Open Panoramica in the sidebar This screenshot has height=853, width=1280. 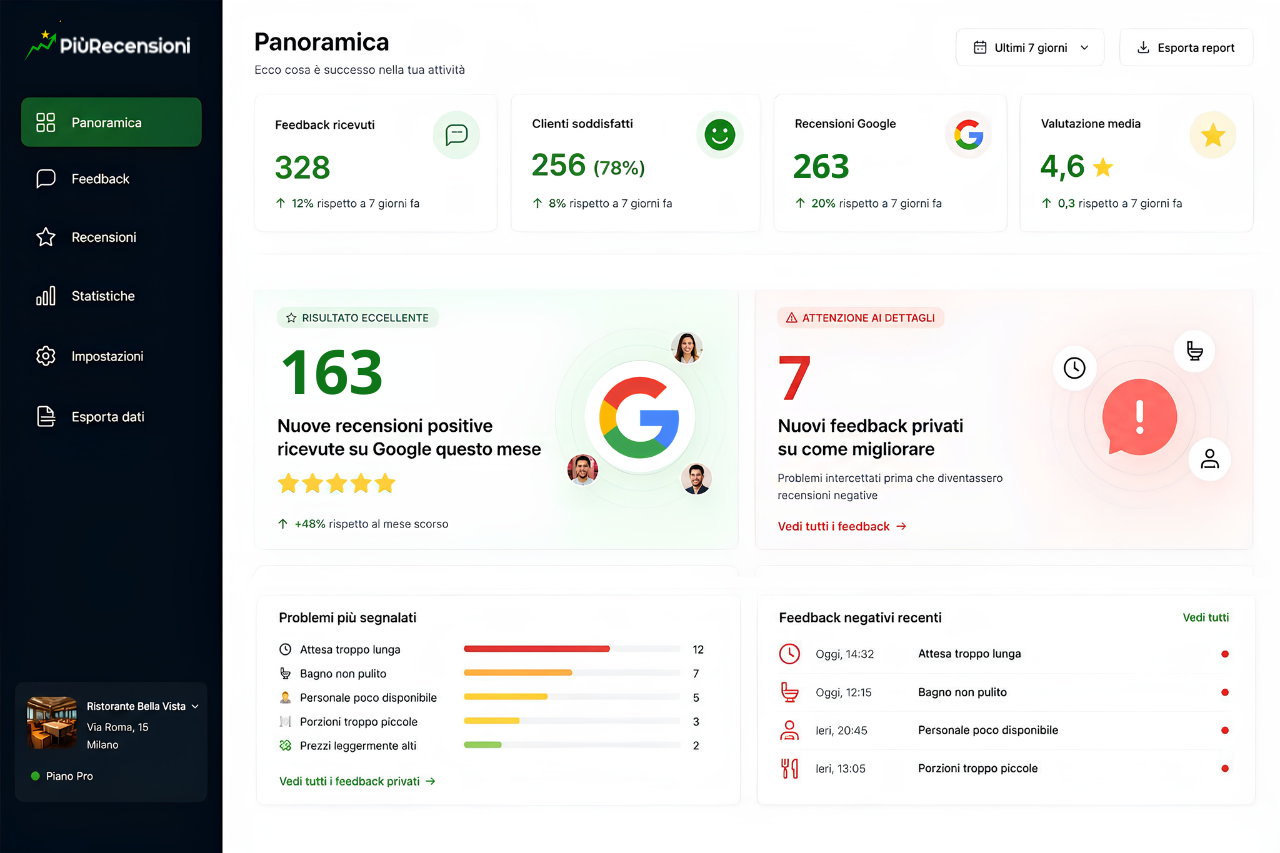coord(111,122)
